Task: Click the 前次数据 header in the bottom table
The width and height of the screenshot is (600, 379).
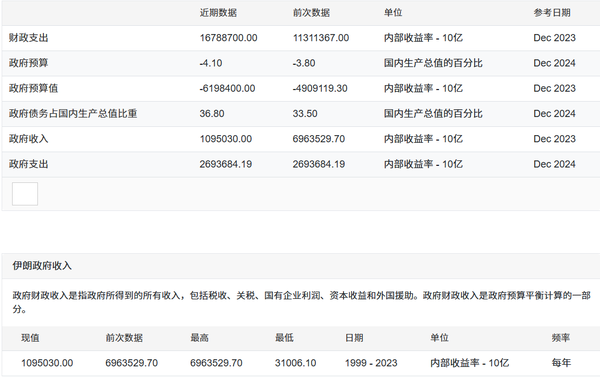Action: (x=124, y=338)
